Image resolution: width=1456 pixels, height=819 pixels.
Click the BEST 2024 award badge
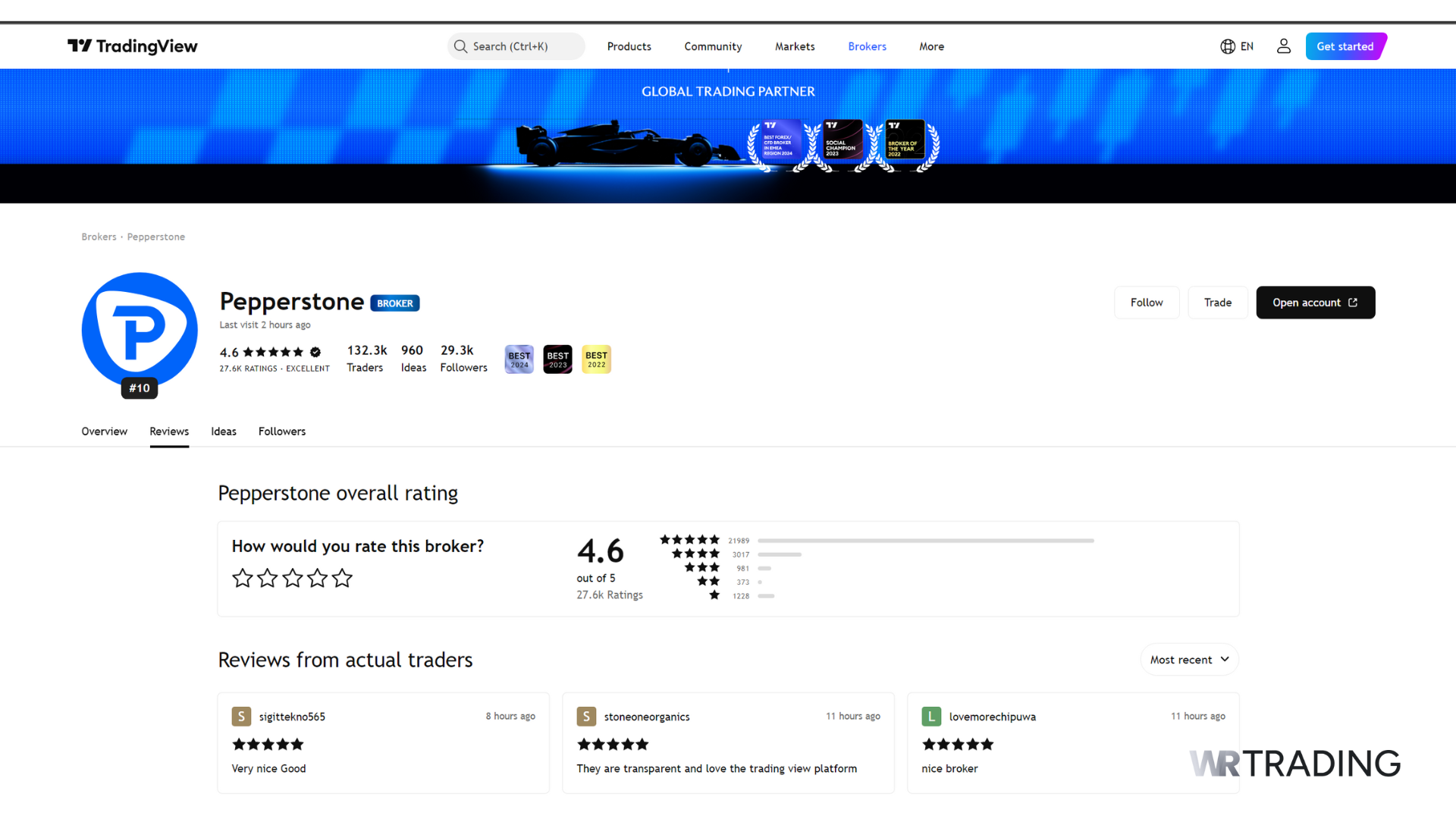point(519,359)
